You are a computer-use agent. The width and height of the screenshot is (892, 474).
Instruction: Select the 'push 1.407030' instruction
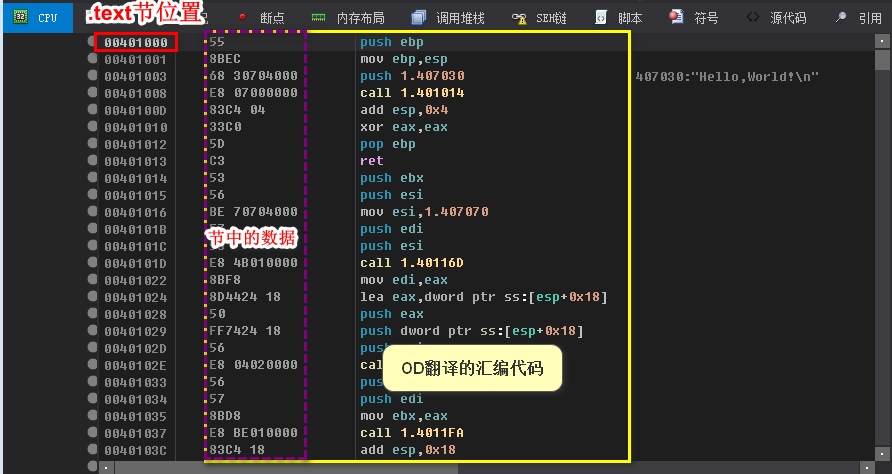point(412,76)
